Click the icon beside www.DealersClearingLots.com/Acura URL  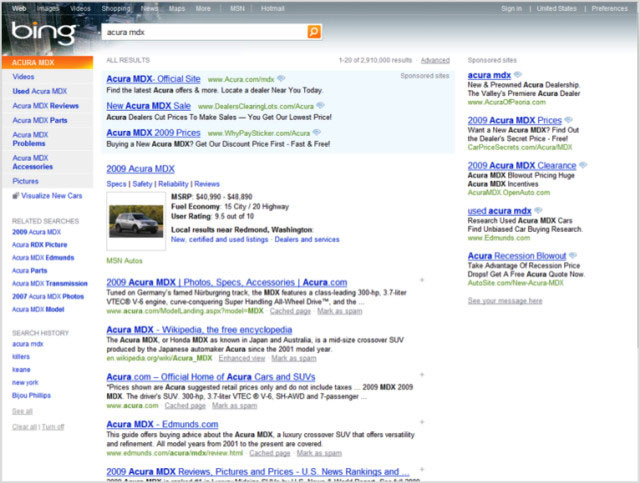coord(321,105)
